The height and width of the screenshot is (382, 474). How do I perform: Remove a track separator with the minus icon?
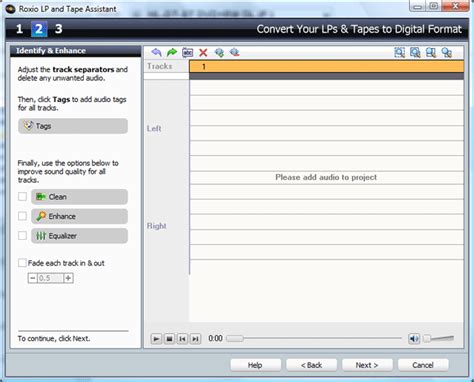(235, 52)
